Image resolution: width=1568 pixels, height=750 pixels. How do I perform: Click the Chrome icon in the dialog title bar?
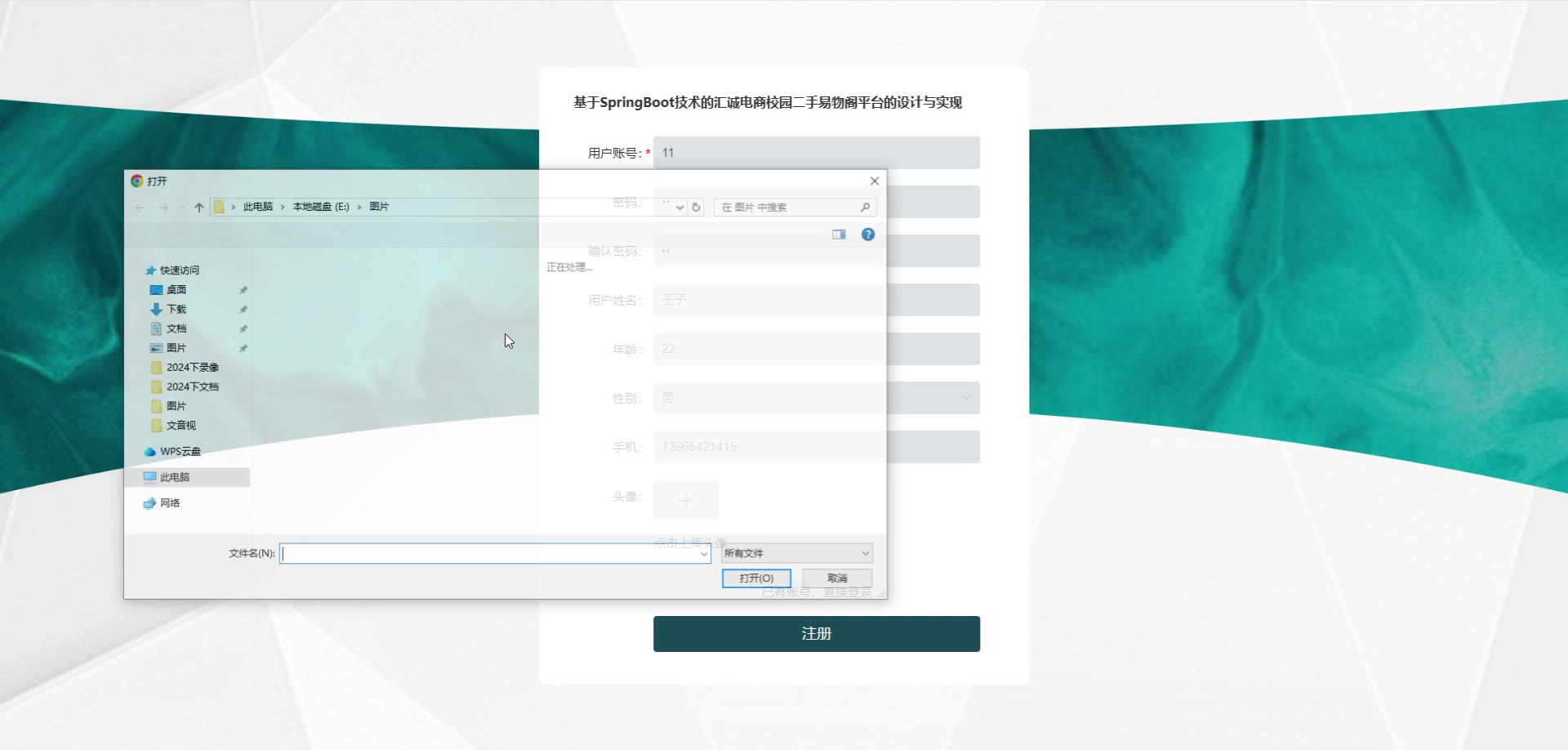click(x=137, y=181)
